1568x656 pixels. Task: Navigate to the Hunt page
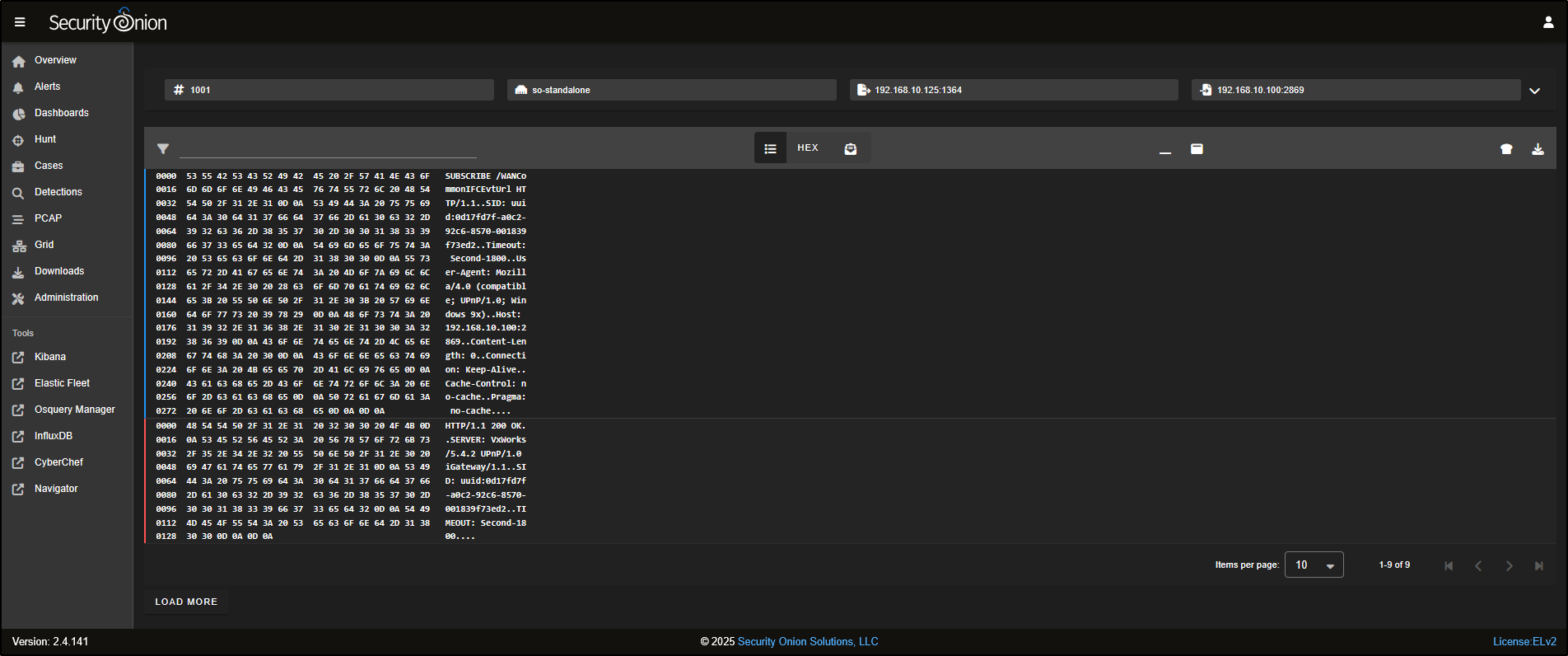[45, 139]
